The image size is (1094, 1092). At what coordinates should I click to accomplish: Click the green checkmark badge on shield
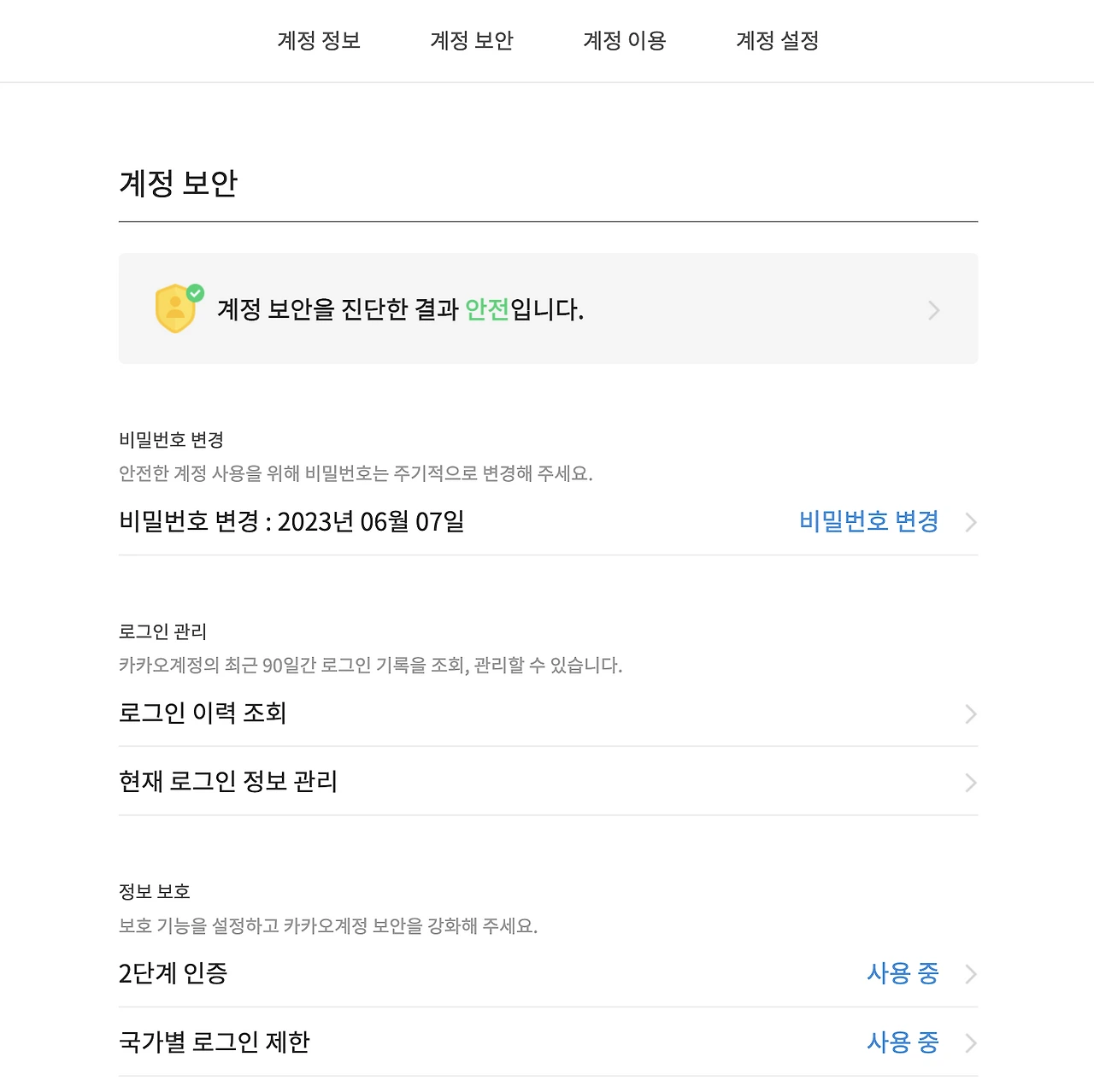(196, 293)
